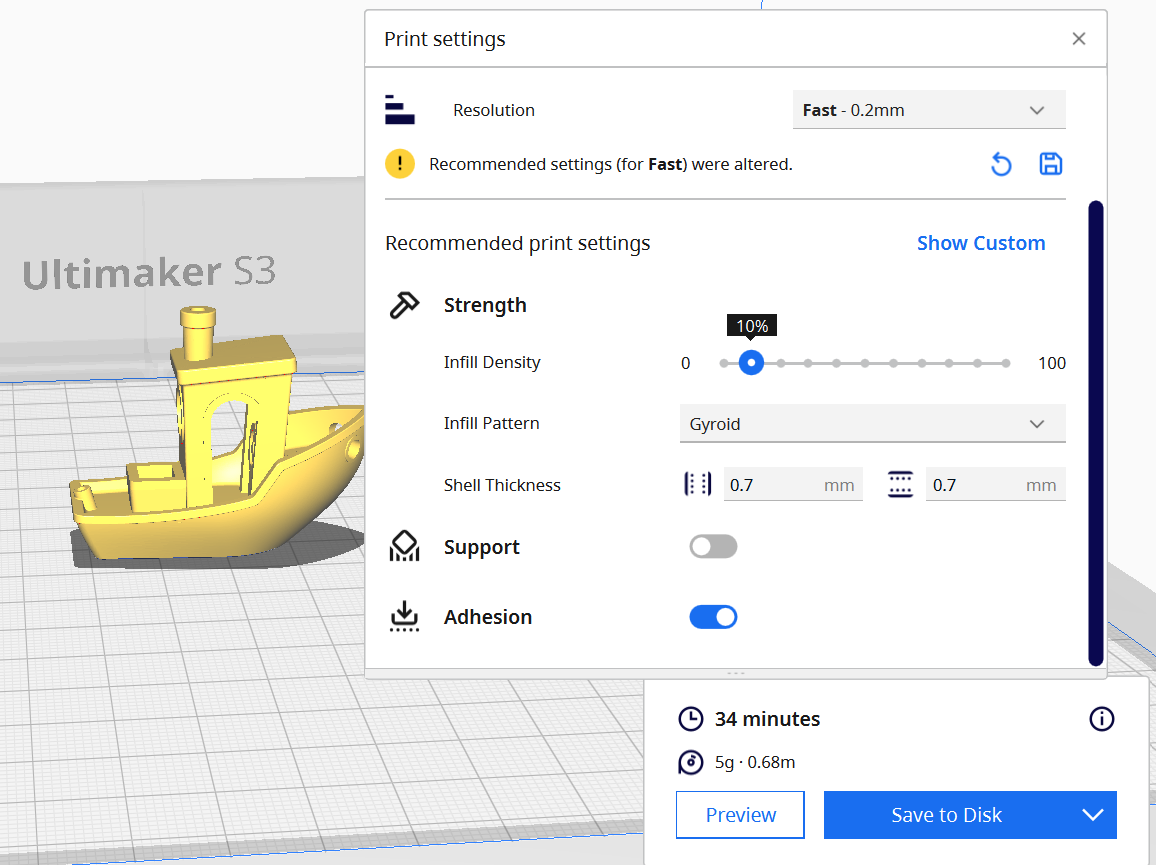Click the wall Shell Thickness input field
Image resolution: width=1156 pixels, height=865 pixels.
pos(793,484)
